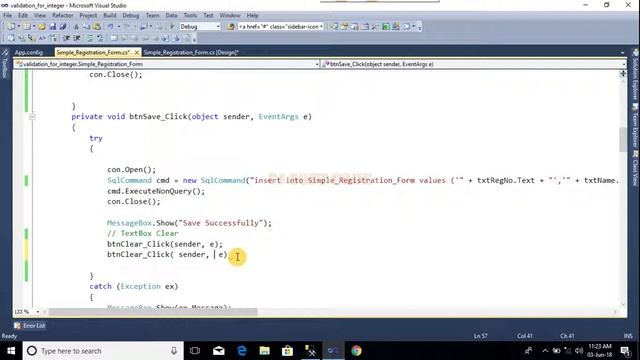This screenshot has width=640, height=360.
Task: Click the Toolbox wrench icon in toolbar
Action: click(375, 27)
